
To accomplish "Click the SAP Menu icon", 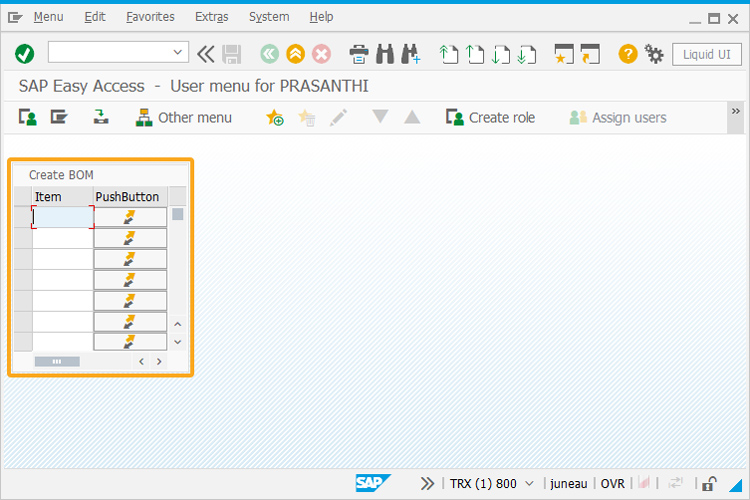I will [59, 117].
